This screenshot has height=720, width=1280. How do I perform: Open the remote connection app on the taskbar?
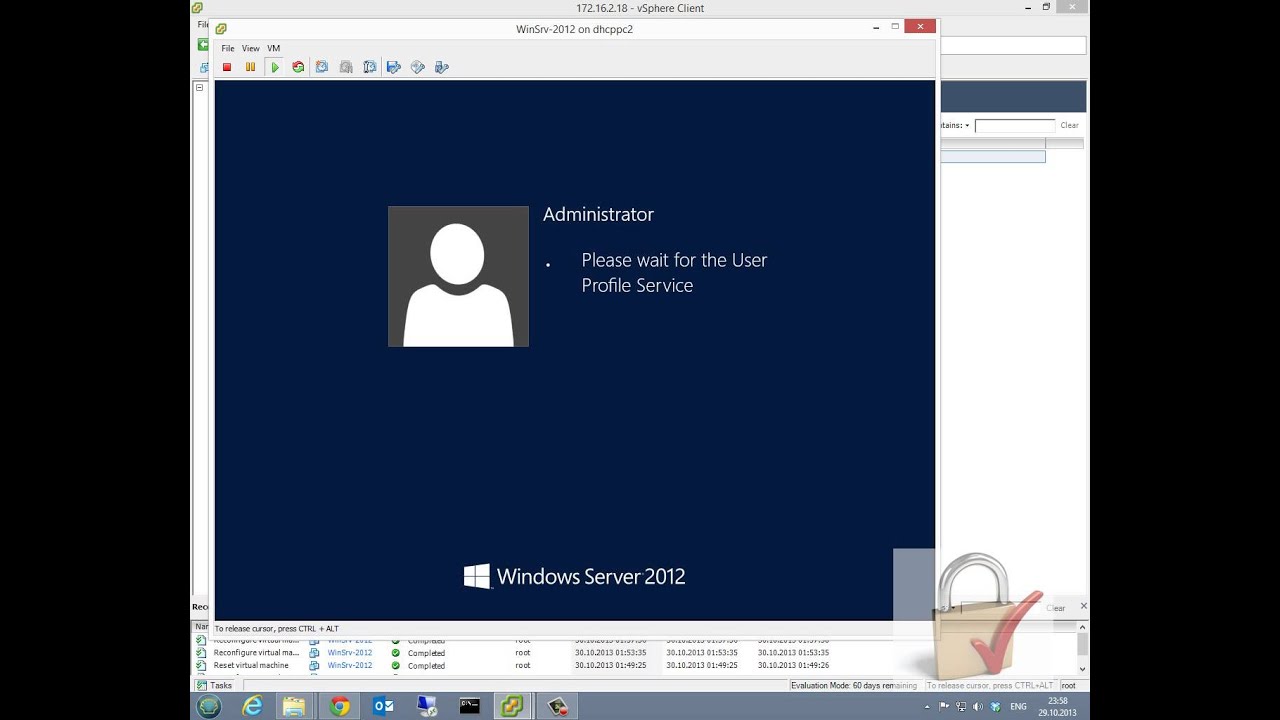coord(427,707)
